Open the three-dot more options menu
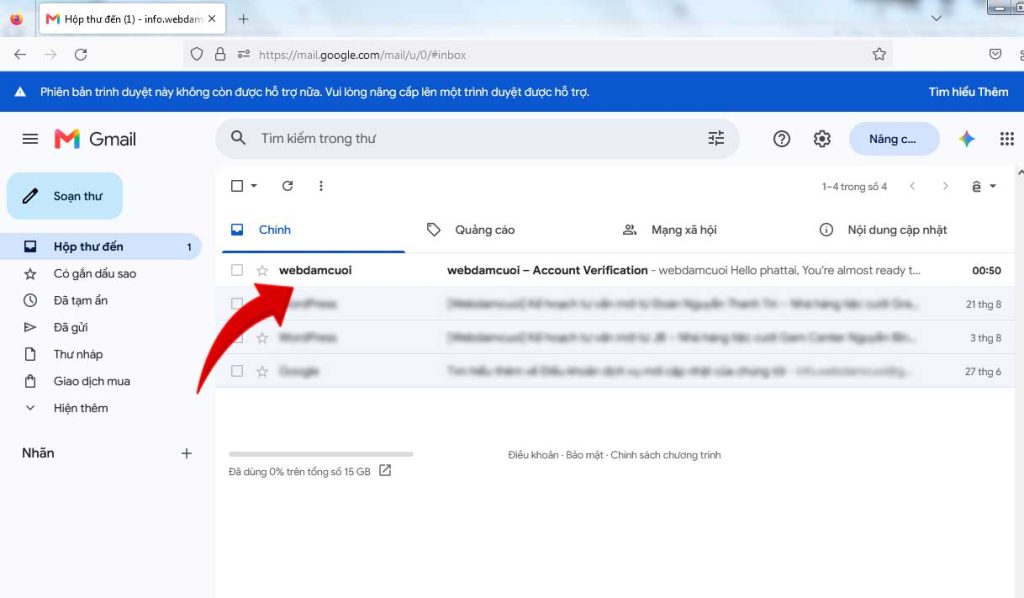Screen dimensions: 1024x598 point(321,186)
